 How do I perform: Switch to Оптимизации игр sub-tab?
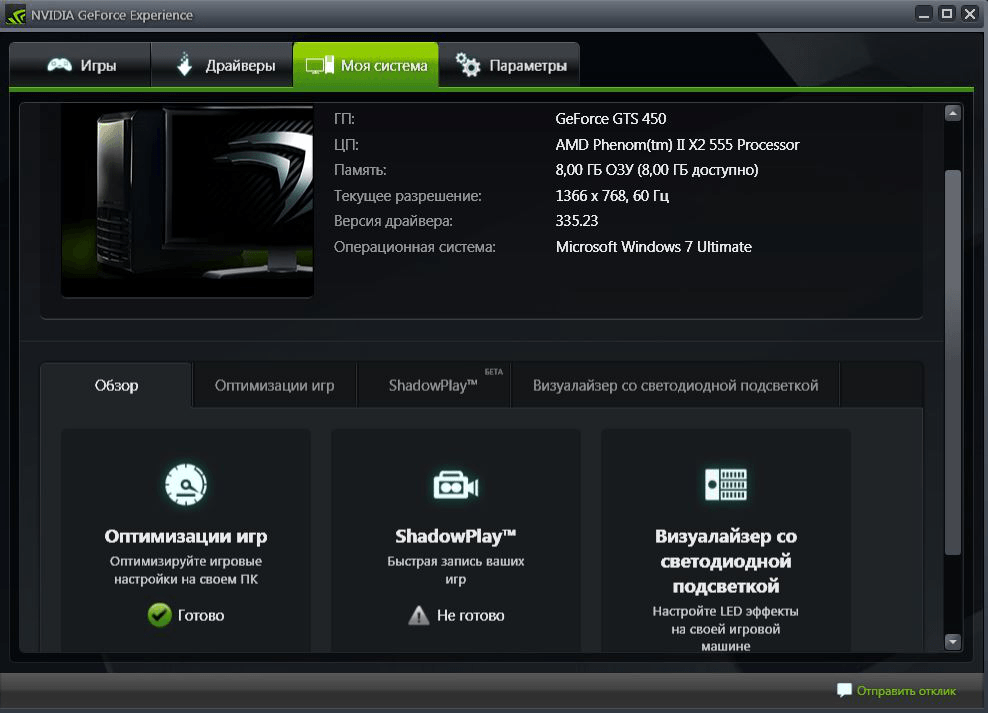[x=274, y=385]
